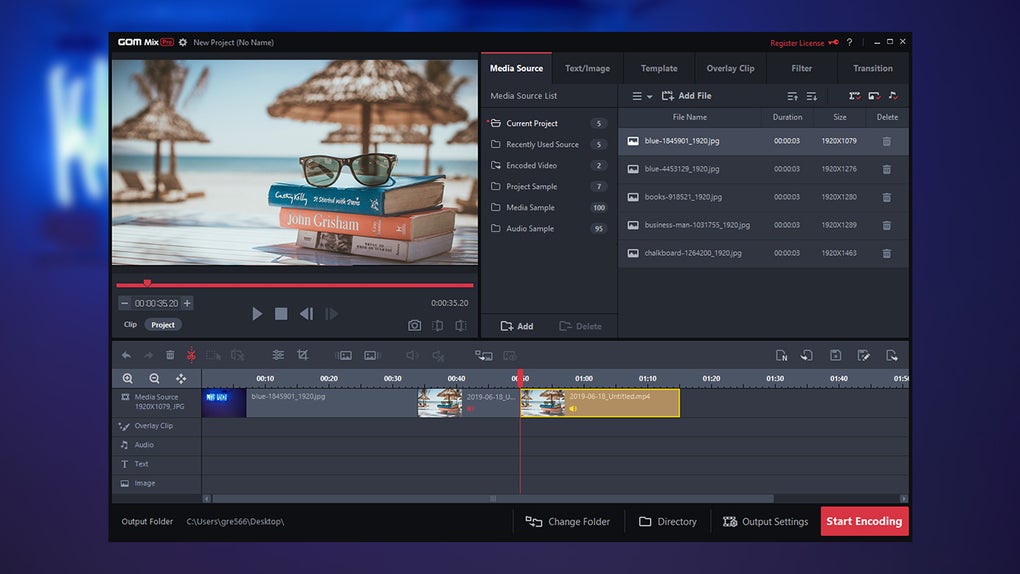Click the split clip scissors icon
Viewport: 1020px width, 574px height.
tap(190, 355)
